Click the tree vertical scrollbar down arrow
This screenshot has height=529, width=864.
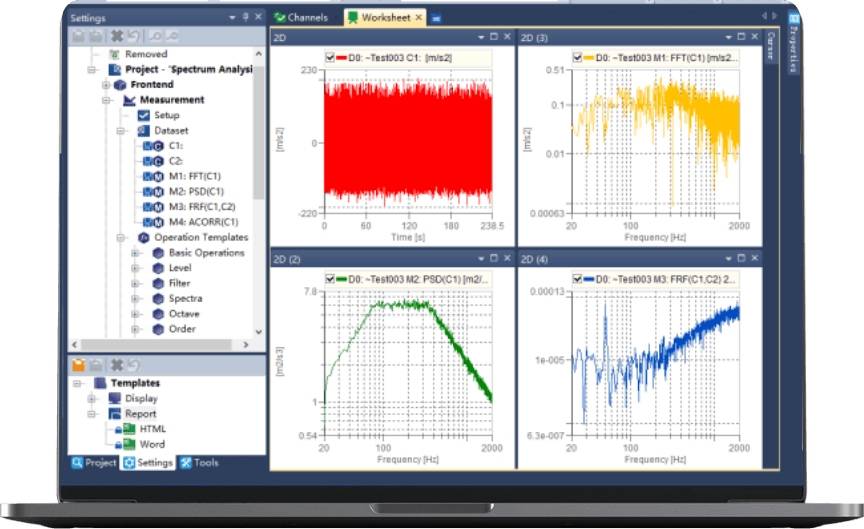(x=258, y=332)
